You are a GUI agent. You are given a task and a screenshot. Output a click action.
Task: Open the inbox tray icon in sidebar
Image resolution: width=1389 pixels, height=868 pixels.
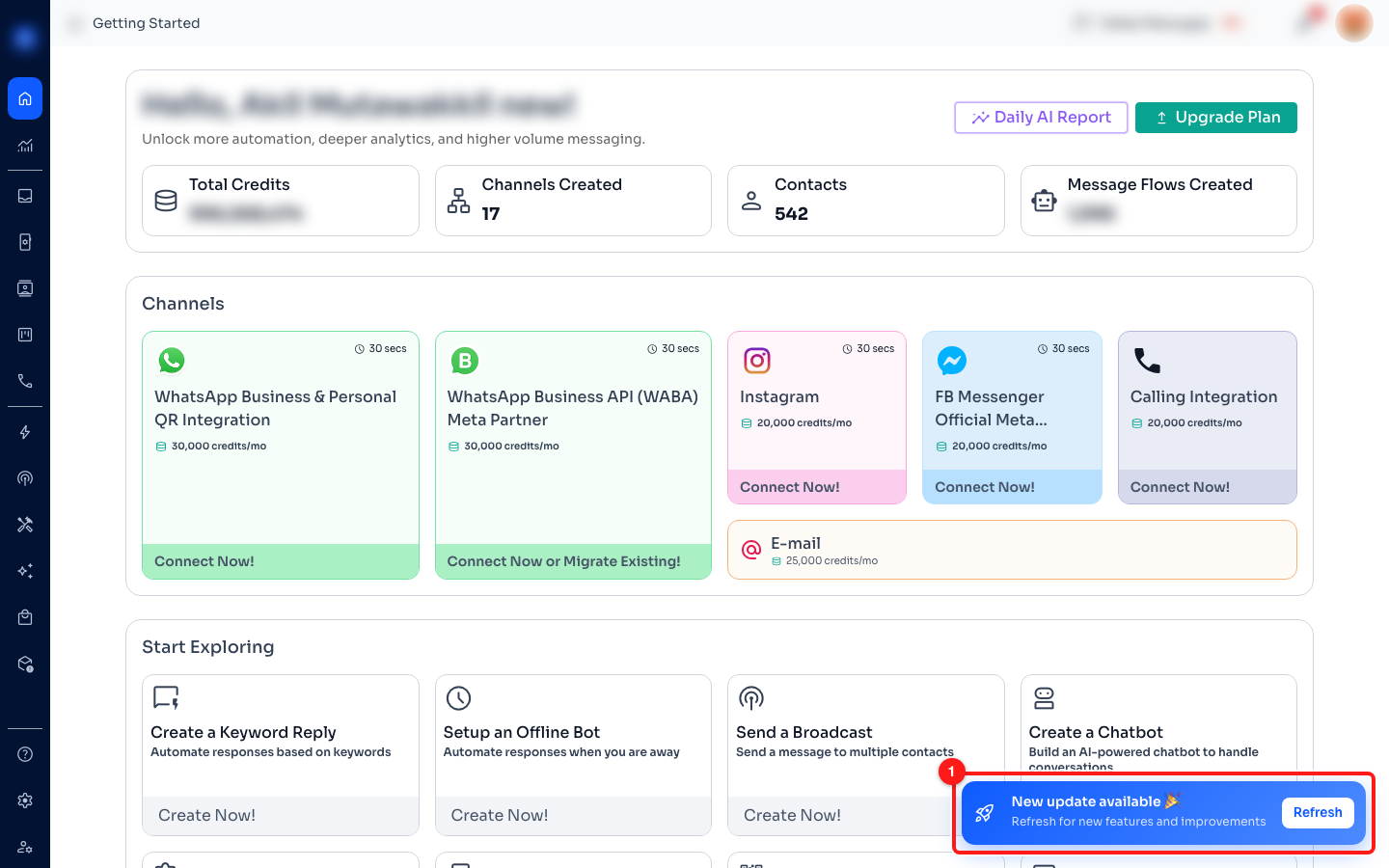tap(25, 196)
